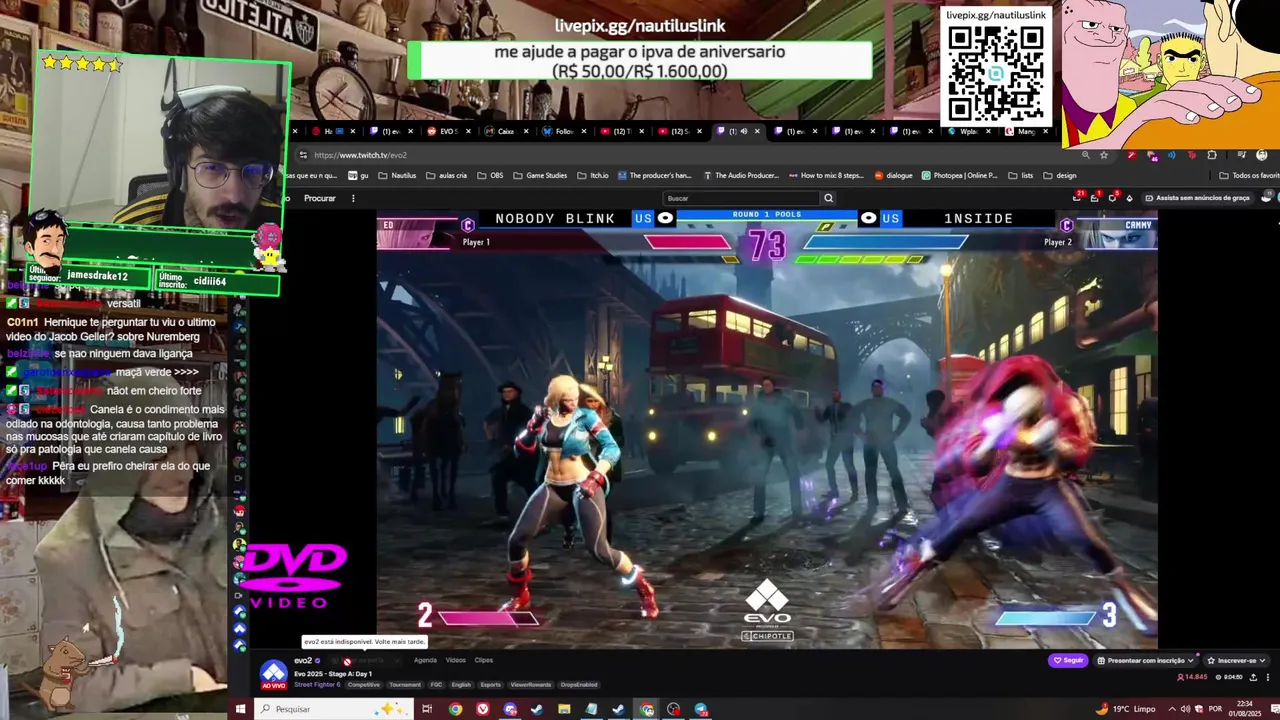This screenshot has width=1280, height=720.
Task: Open the OBS bookmark folder
Action: tap(490, 175)
